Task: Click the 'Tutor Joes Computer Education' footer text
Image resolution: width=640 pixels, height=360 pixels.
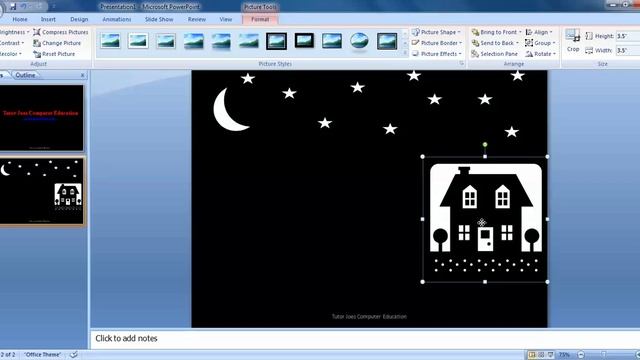Action: point(369,316)
